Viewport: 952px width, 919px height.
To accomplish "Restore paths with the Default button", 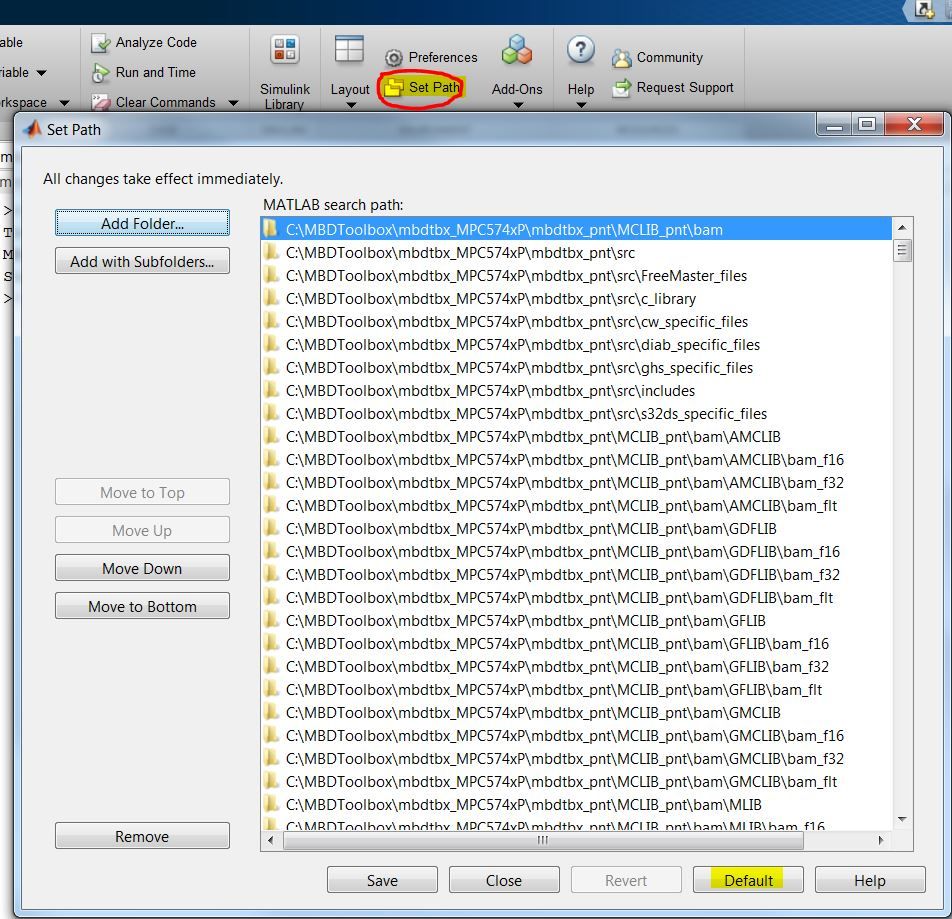I will pyautogui.click(x=747, y=880).
